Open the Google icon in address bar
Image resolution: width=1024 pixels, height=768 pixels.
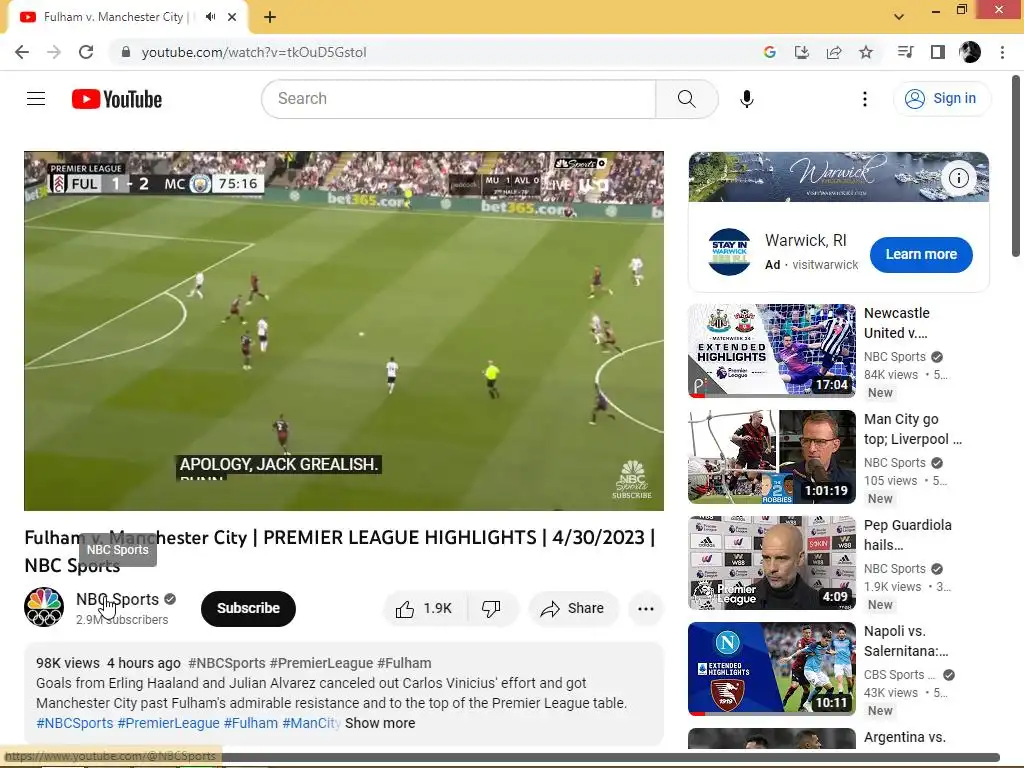(770, 52)
